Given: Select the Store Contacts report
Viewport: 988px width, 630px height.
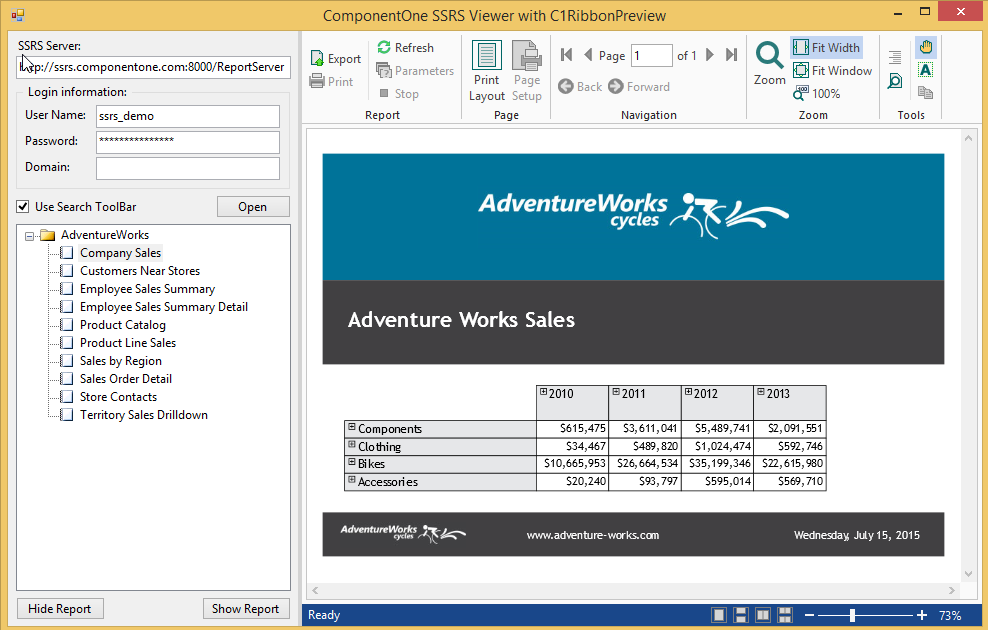Looking at the screenshot, I should click(x=118, y=397).
